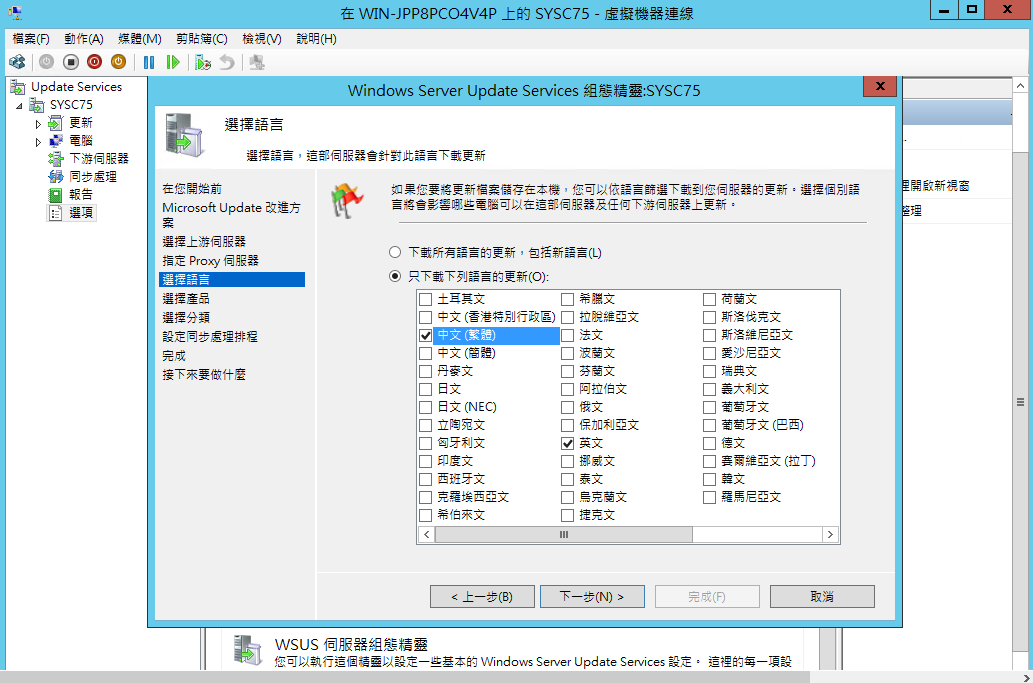Open the 剪貼簿(C) menu
Image resolution: width=1033 pixels, height=683 pixels.
click(x=202, y=39)
